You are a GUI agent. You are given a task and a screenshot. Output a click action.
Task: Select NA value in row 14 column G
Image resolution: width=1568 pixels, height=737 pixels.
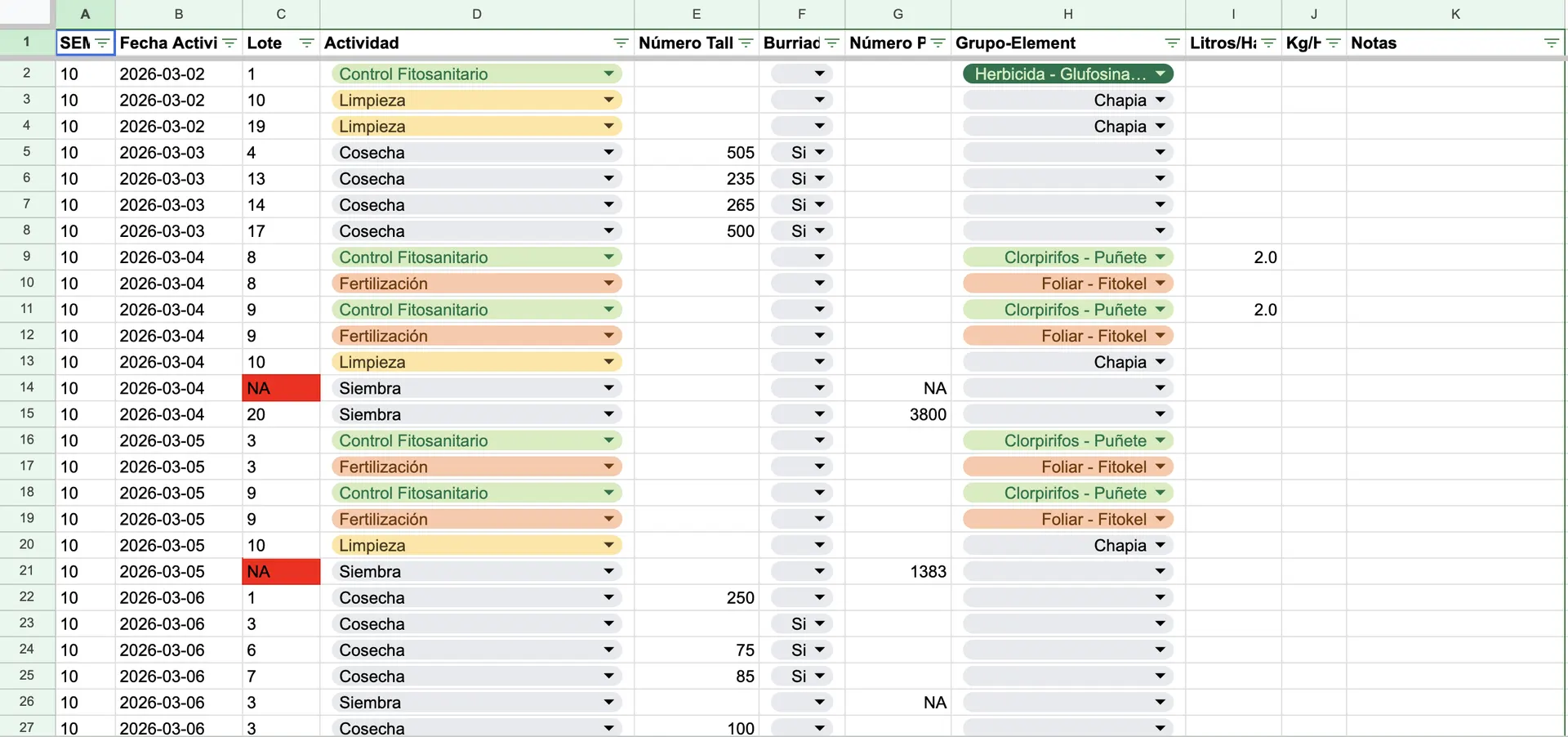(898, 388)
